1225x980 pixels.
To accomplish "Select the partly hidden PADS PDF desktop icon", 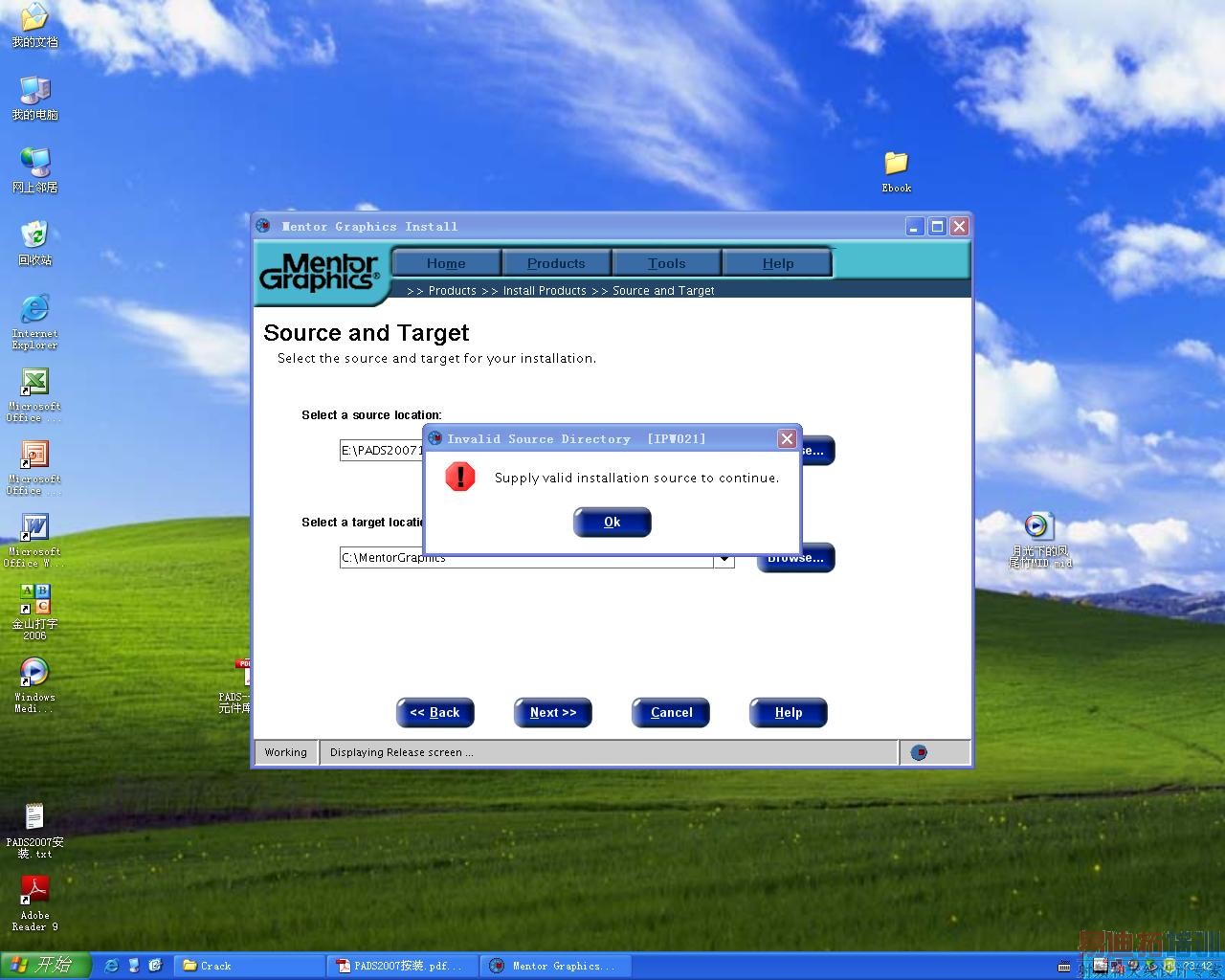I will pyautogui.click(x=235, y=687).
